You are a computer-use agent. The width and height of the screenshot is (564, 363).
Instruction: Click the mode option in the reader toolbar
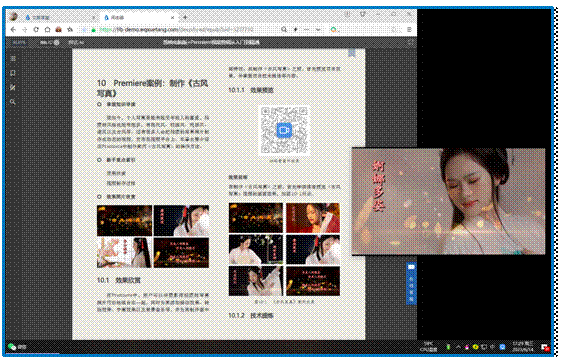pyautogui.click(x=76, y=42)
